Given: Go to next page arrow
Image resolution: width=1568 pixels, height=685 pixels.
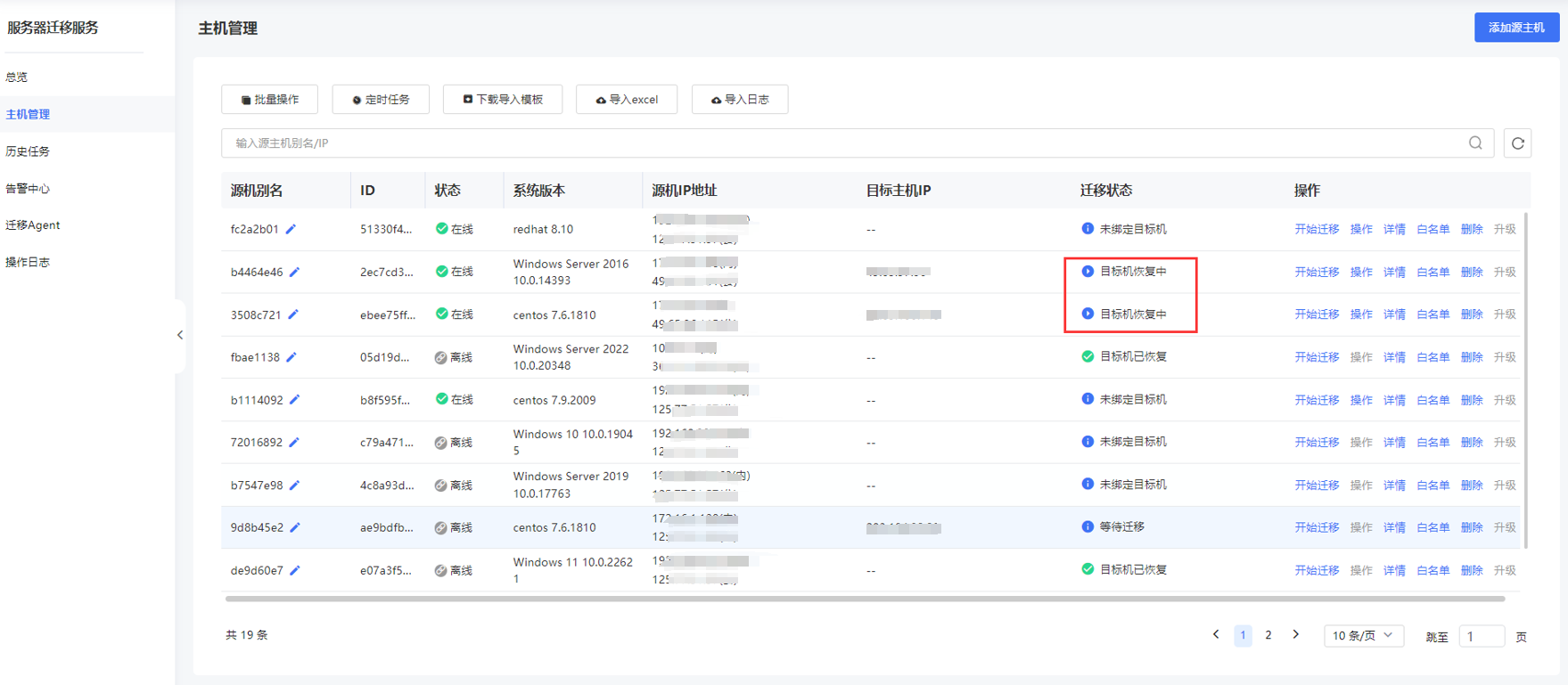Looking at the screenshot, I should point(1295,635).
